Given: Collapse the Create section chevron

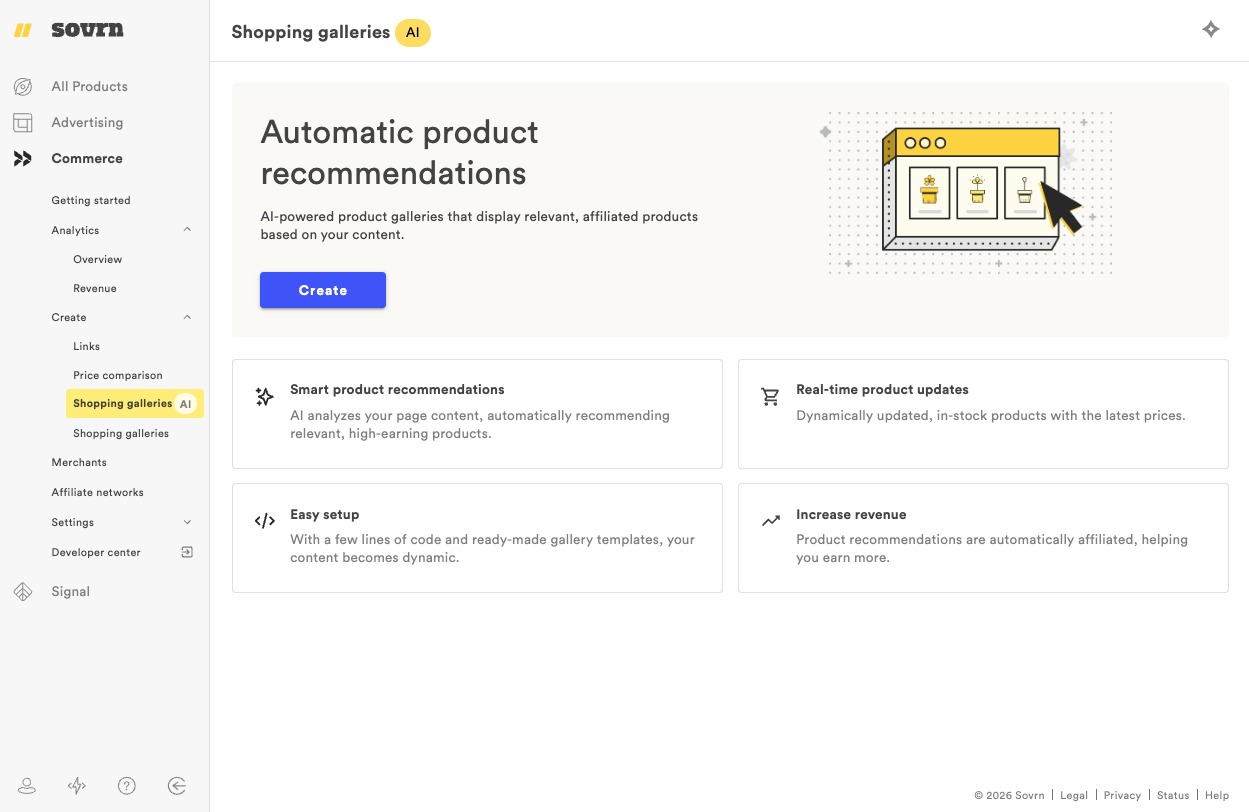Looking at the screenshot, I should [x=187, y=316].
